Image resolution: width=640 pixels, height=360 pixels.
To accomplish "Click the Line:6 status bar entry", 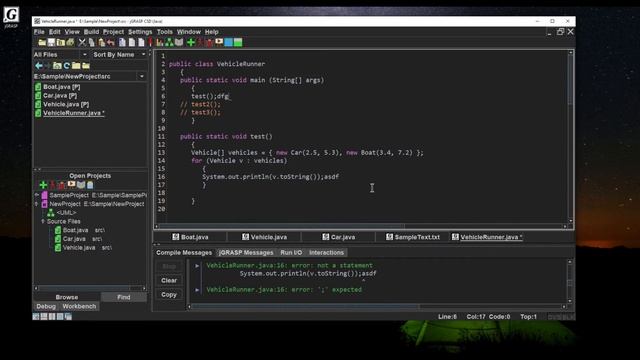I will (447, 317).
